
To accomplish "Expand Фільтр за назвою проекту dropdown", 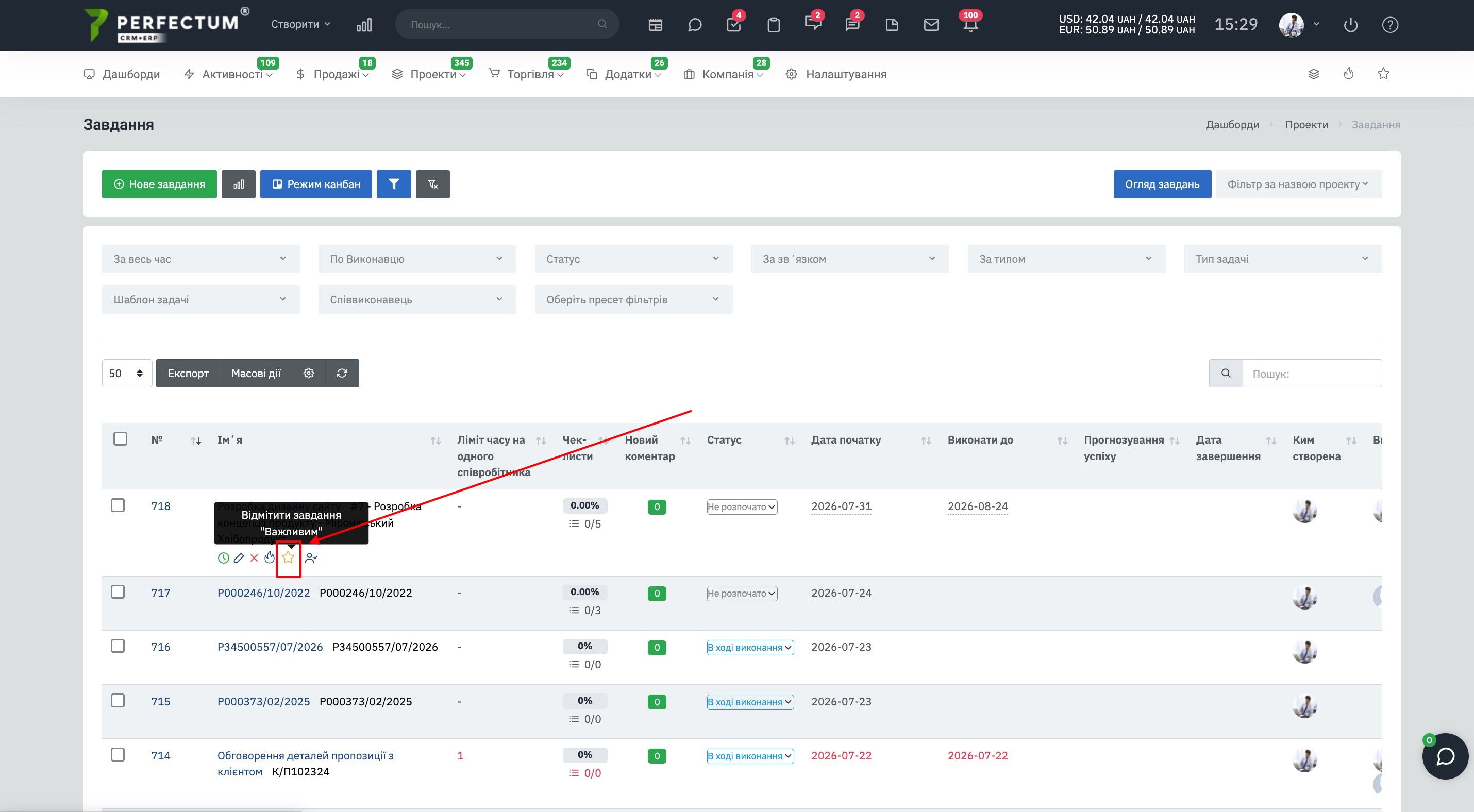I will click(1299, 184).
